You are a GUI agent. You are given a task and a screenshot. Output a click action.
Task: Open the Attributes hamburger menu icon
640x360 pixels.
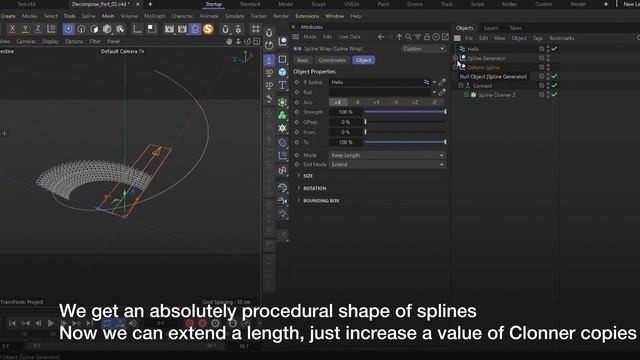click(x=296, y=37)
